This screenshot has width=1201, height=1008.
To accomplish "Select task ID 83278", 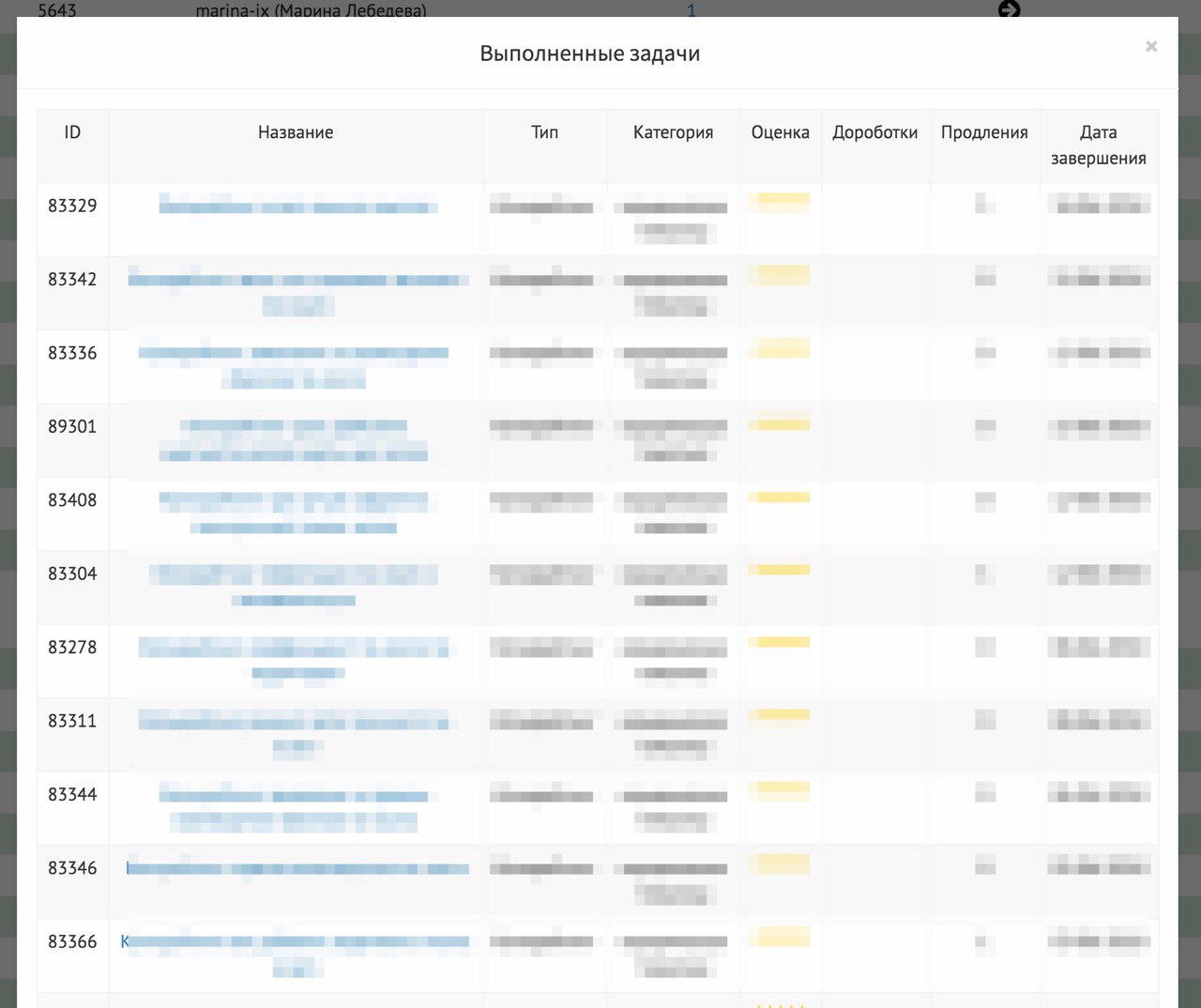I will pos(72,647).
